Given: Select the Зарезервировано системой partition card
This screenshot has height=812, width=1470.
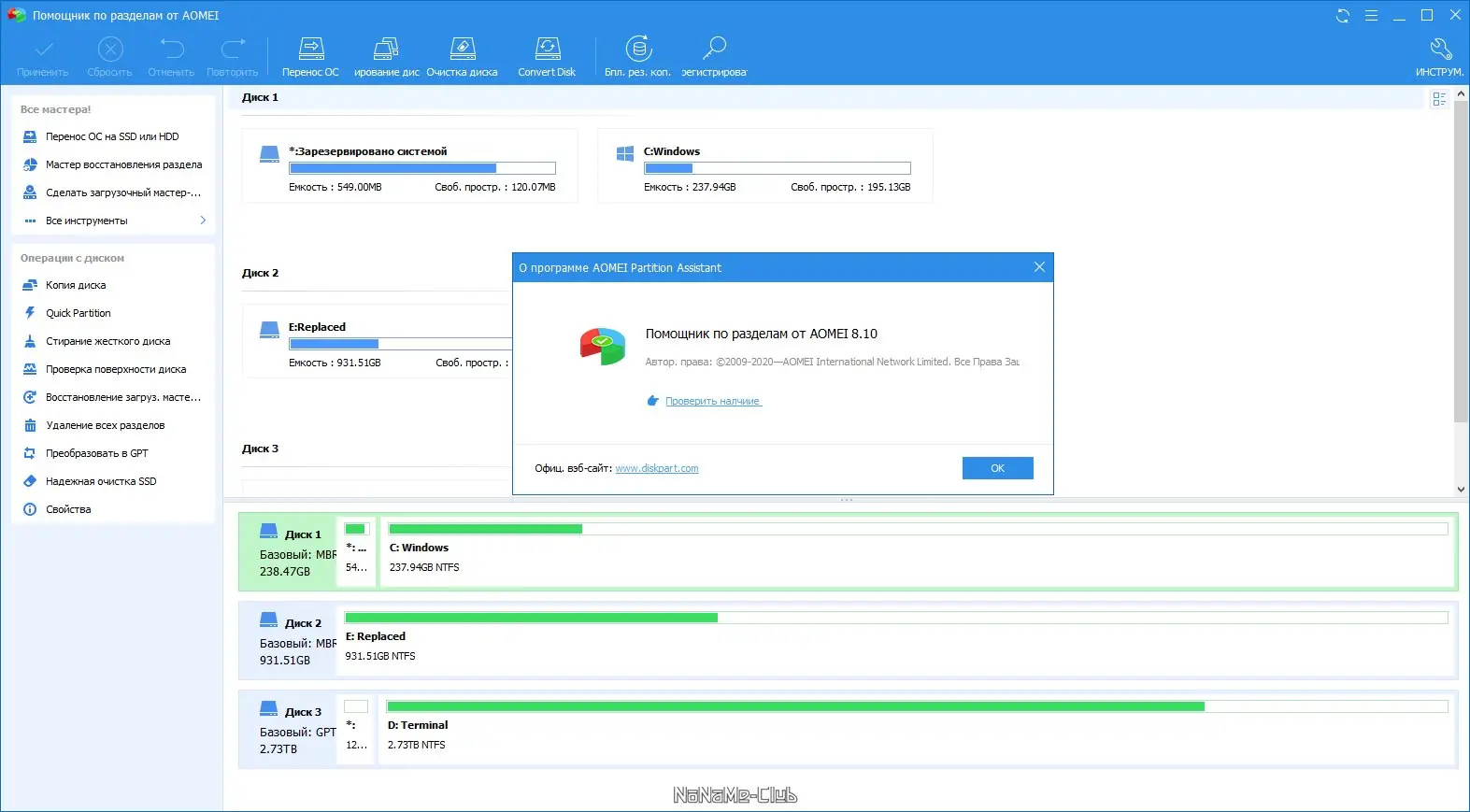Looking at the screenshot, I should [410, 165].
